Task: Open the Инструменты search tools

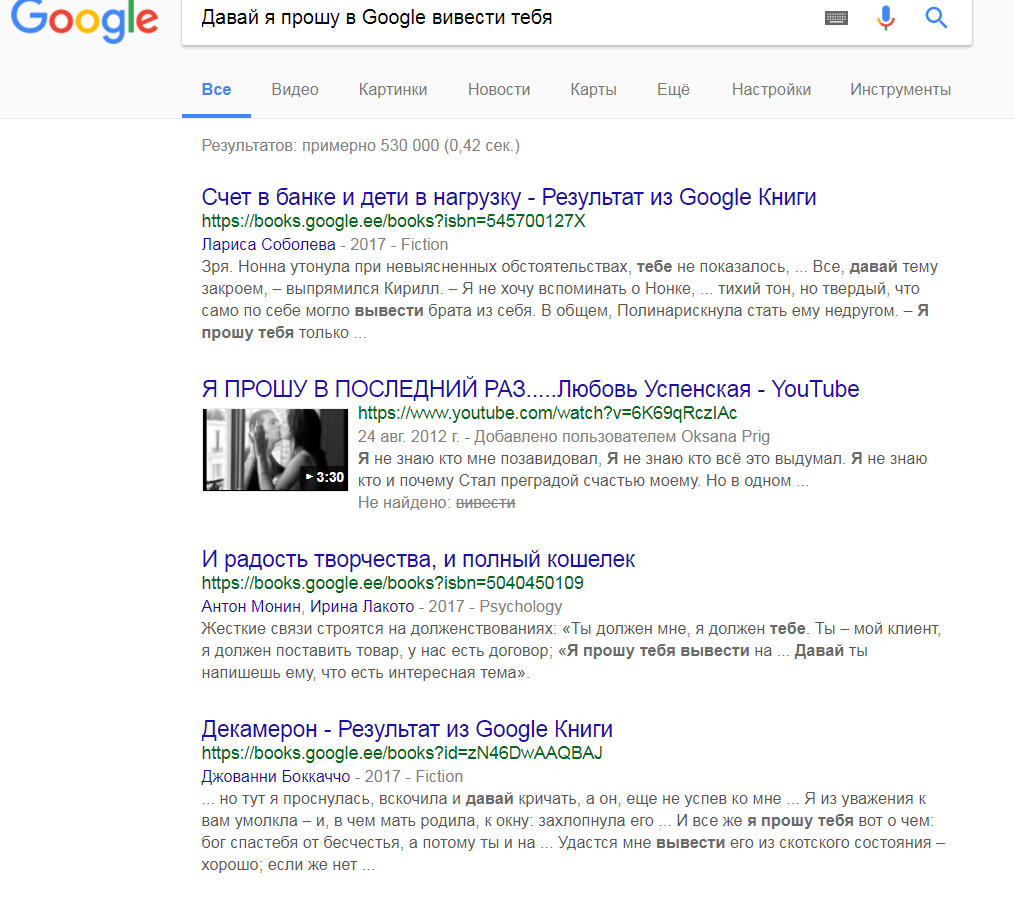Action: point(900,89)
